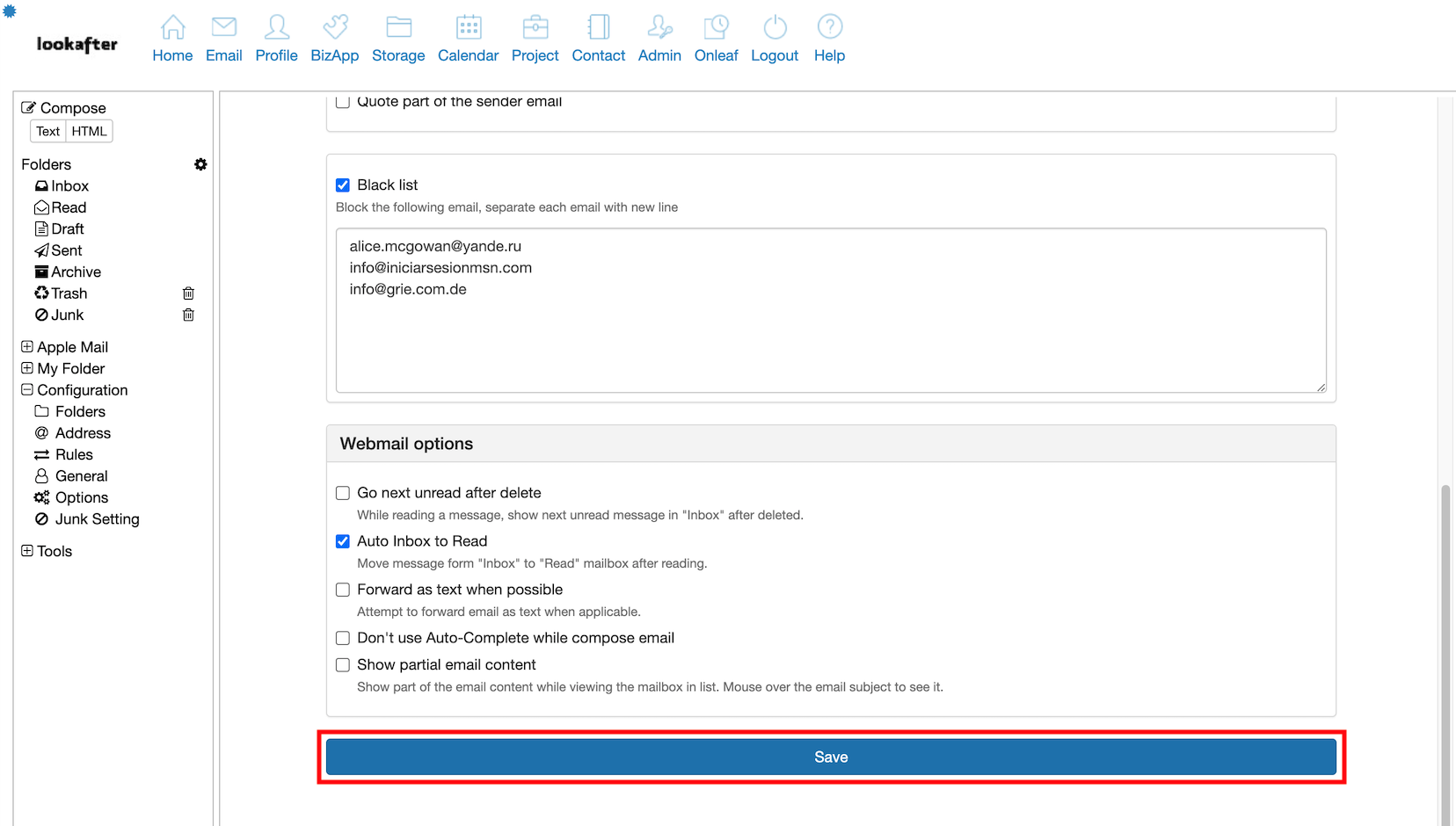Toggle Show partial email content checkbox

click(343, 665)
